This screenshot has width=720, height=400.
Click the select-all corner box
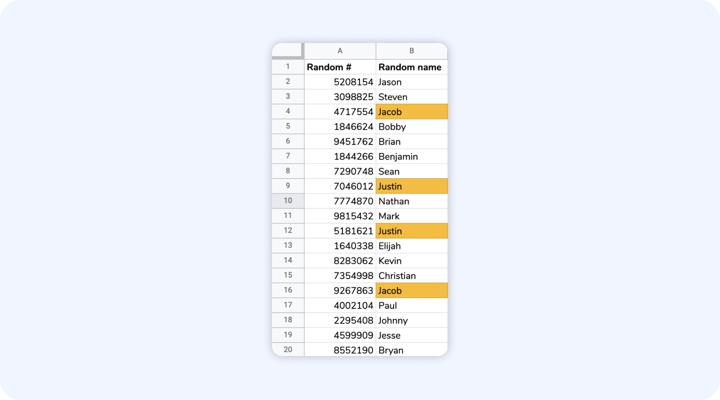(287, 51)
